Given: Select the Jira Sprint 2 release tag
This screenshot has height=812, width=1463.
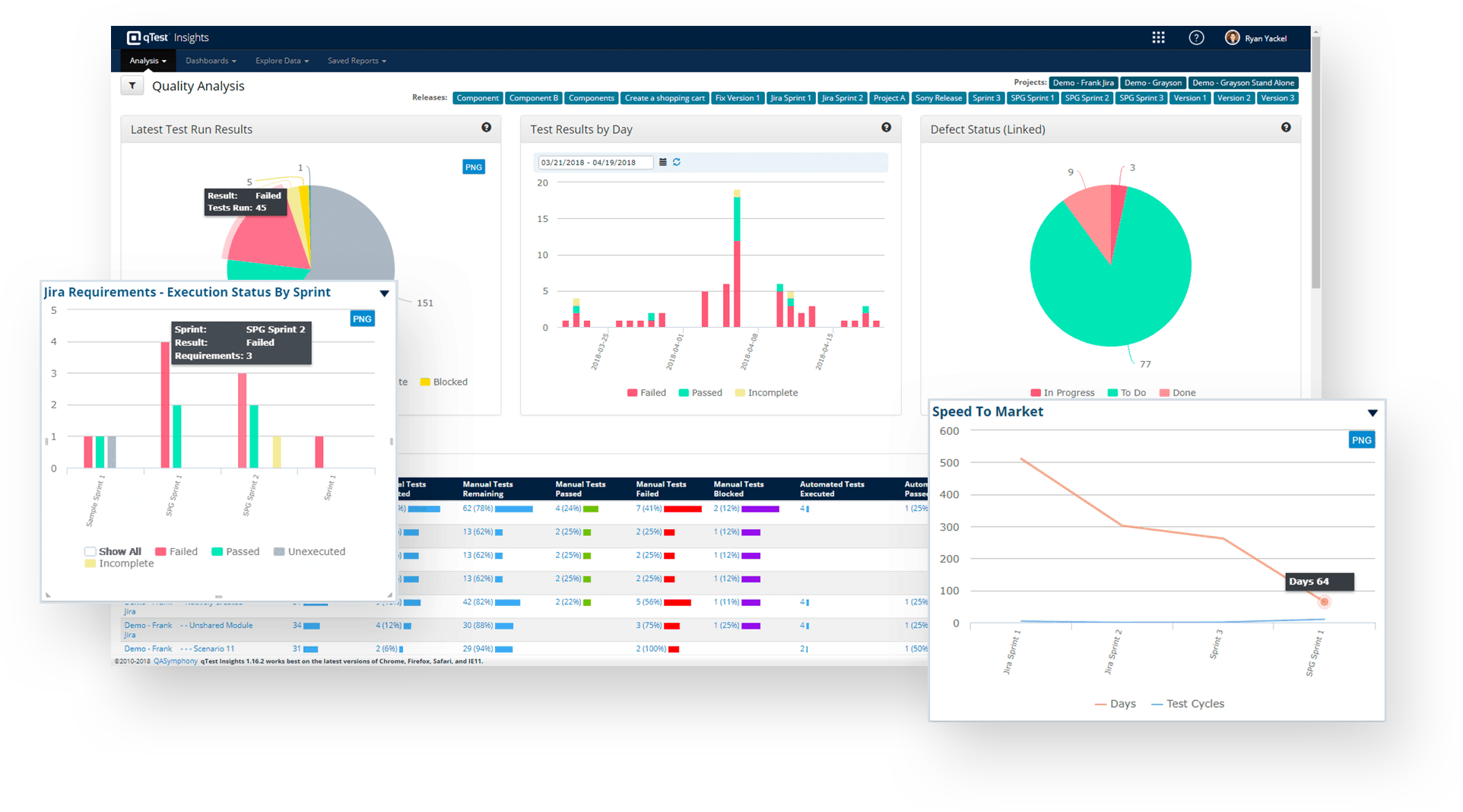Looking at the screenshot, I should [x=842, y=98].
